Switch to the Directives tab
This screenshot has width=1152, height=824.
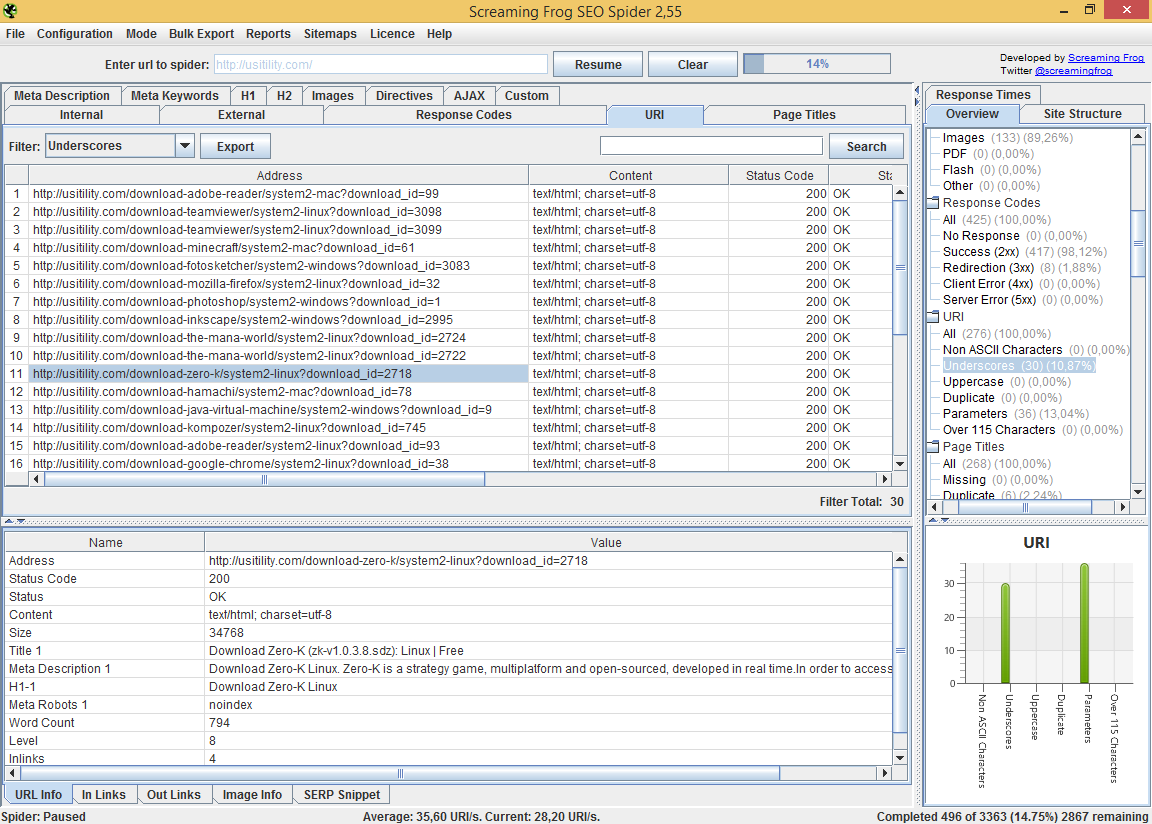click(x=404, y=95)
